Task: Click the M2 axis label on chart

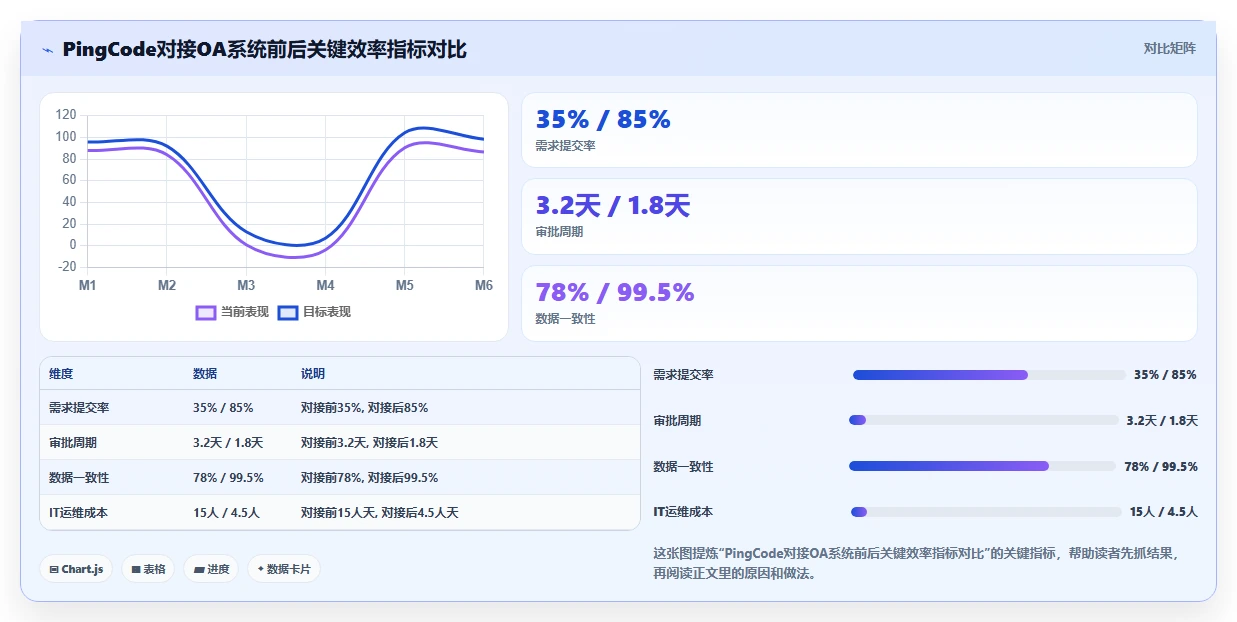Action: coord(167,285)
